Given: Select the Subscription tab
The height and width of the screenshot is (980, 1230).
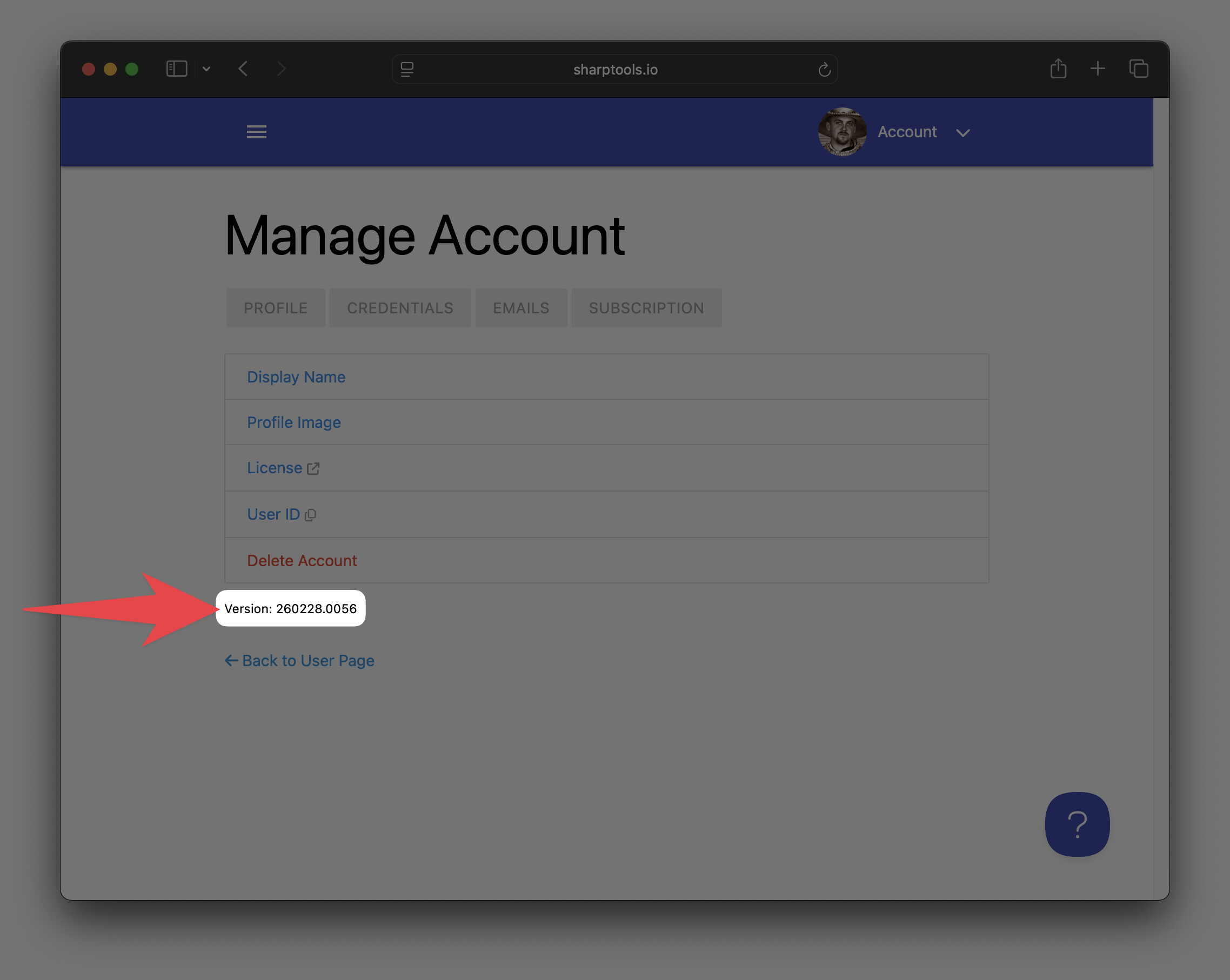Looking at the screenshot, I should point(646,308).
